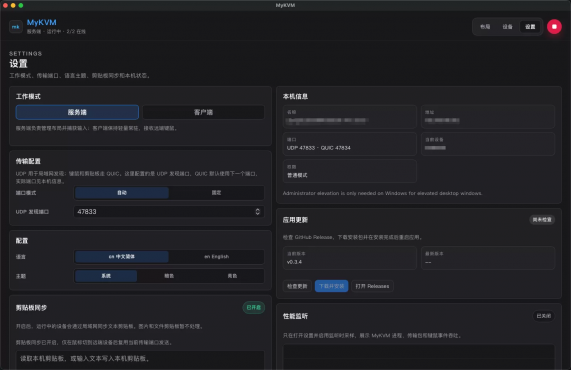Viewport: 571px width, 370px height.
Task: Click the blue 下载并安装 button
Action: click(x=331, y=286)
